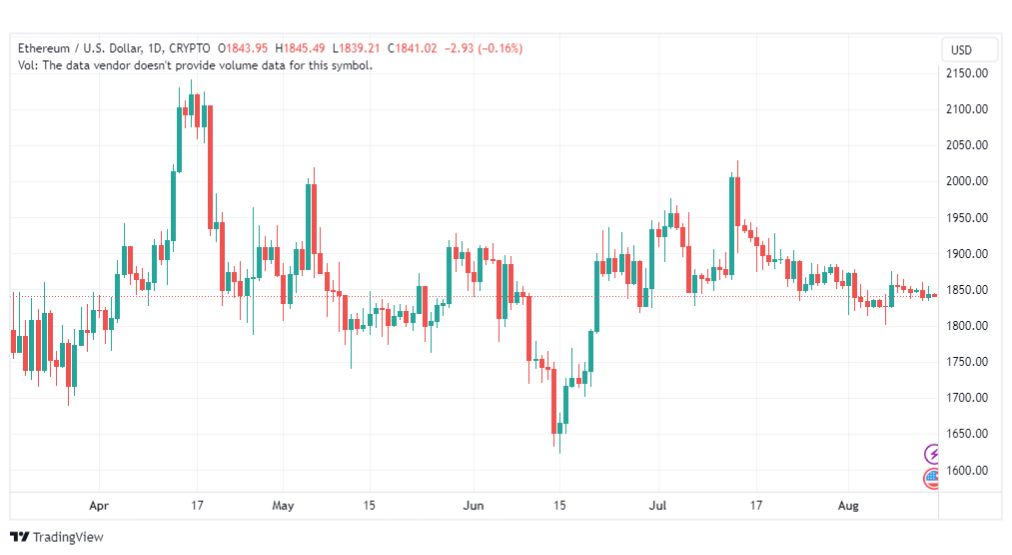Select the Jul label on time axis
Viewport: 1012px width, 555px height.
tap(658, 506)
